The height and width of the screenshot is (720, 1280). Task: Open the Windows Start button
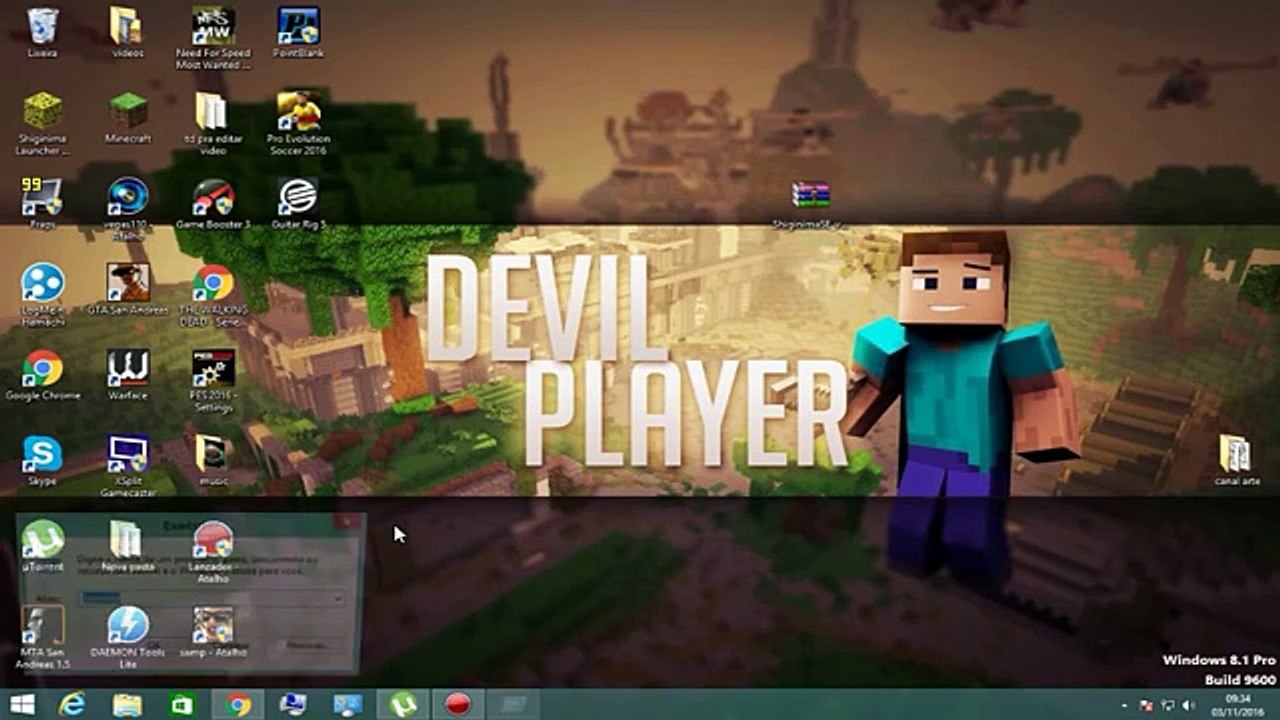click(20, 705)
